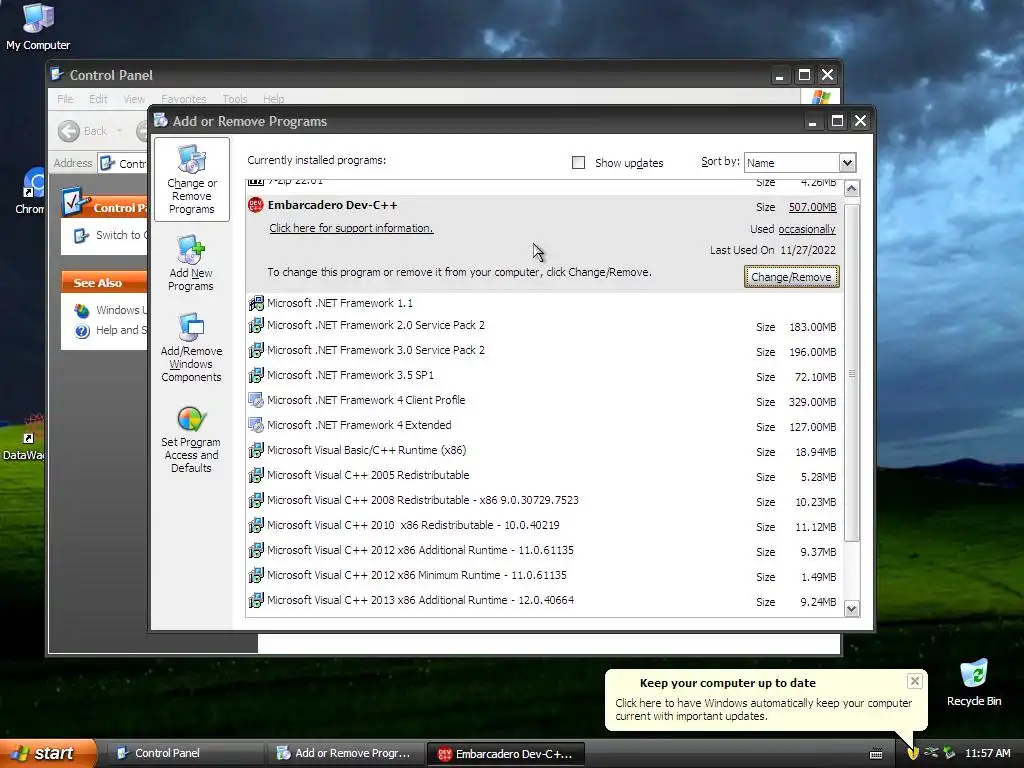The image size is (1024, 768).
Task: Click the .NET Framework 4 Extended icon
Action: [x=256, y=425]
